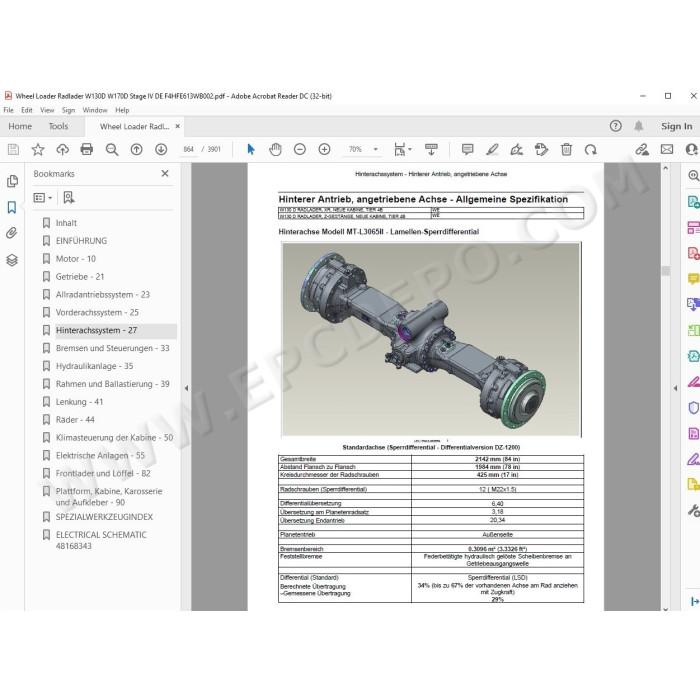This screenshot has width=700, height=700.
Task: Click the page number input field
Action: click(x=189, y=149)
